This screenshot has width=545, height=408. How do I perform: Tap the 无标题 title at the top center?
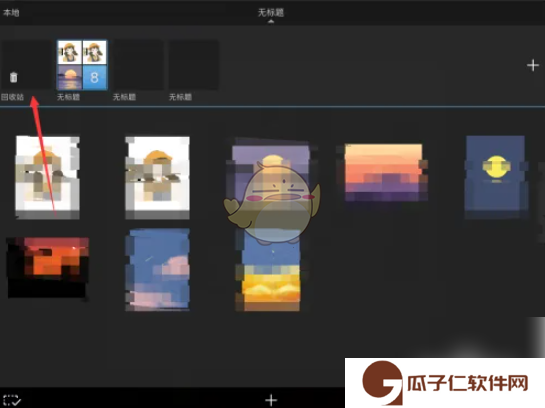(x=271, y=13)
